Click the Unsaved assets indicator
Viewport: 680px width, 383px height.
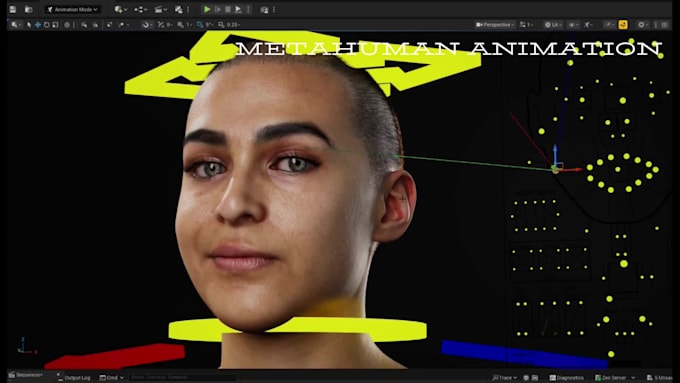[x=660, y=378]
